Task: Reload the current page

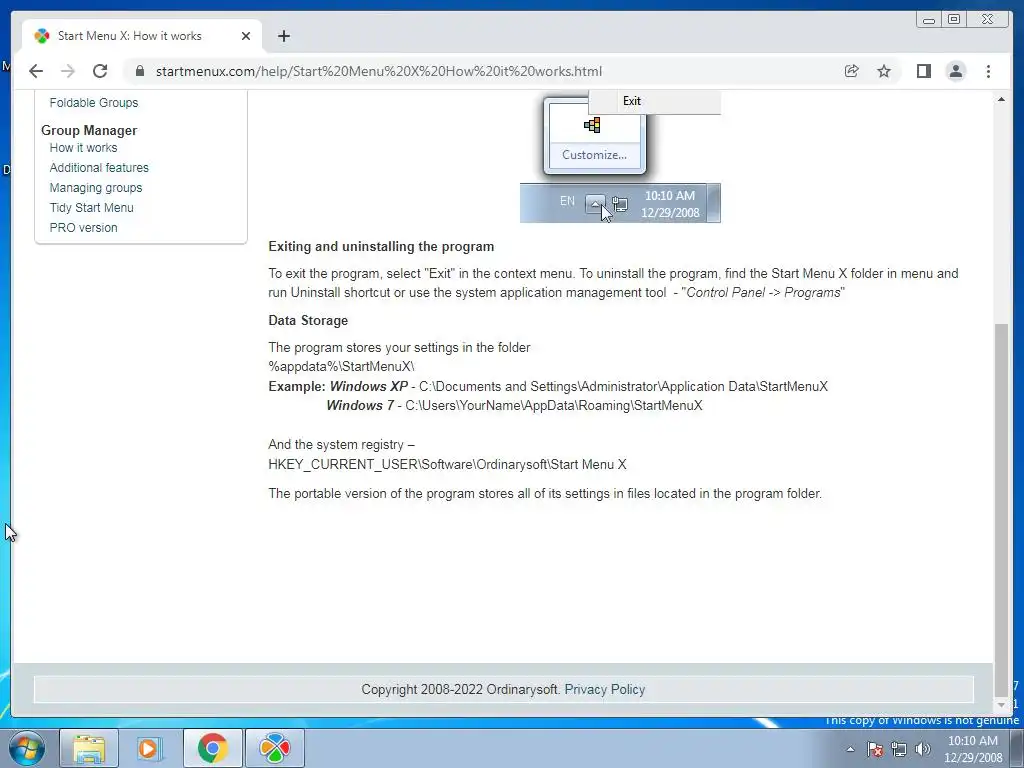Action: (x=100, y=71)
